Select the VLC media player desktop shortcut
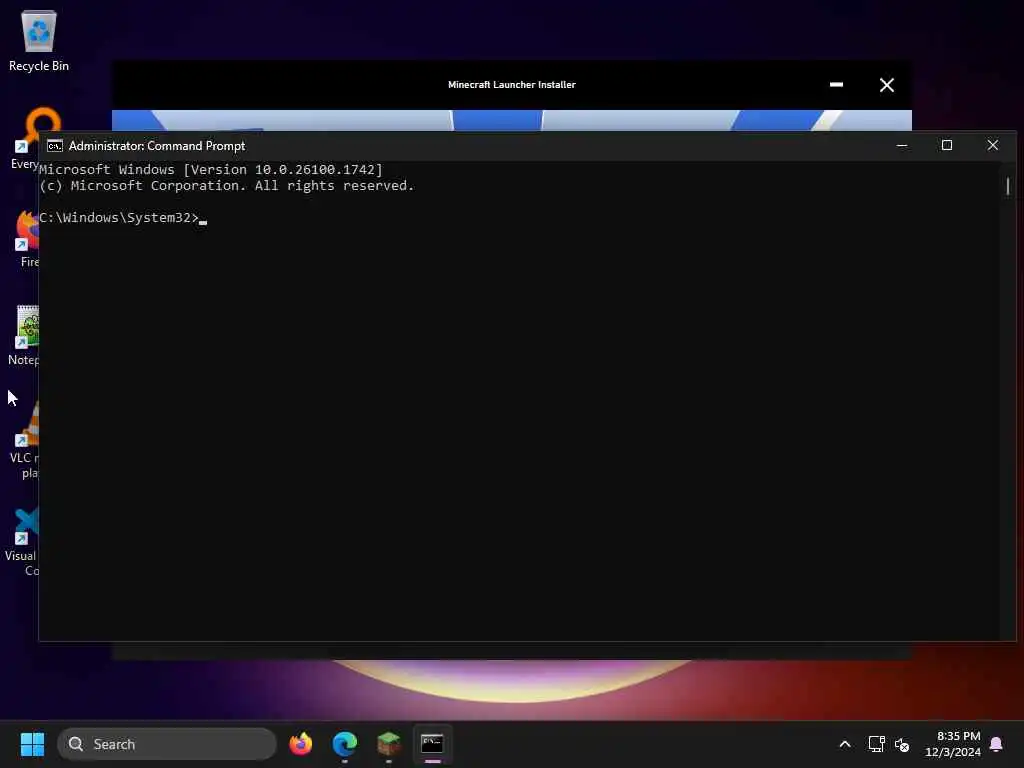 24,440
